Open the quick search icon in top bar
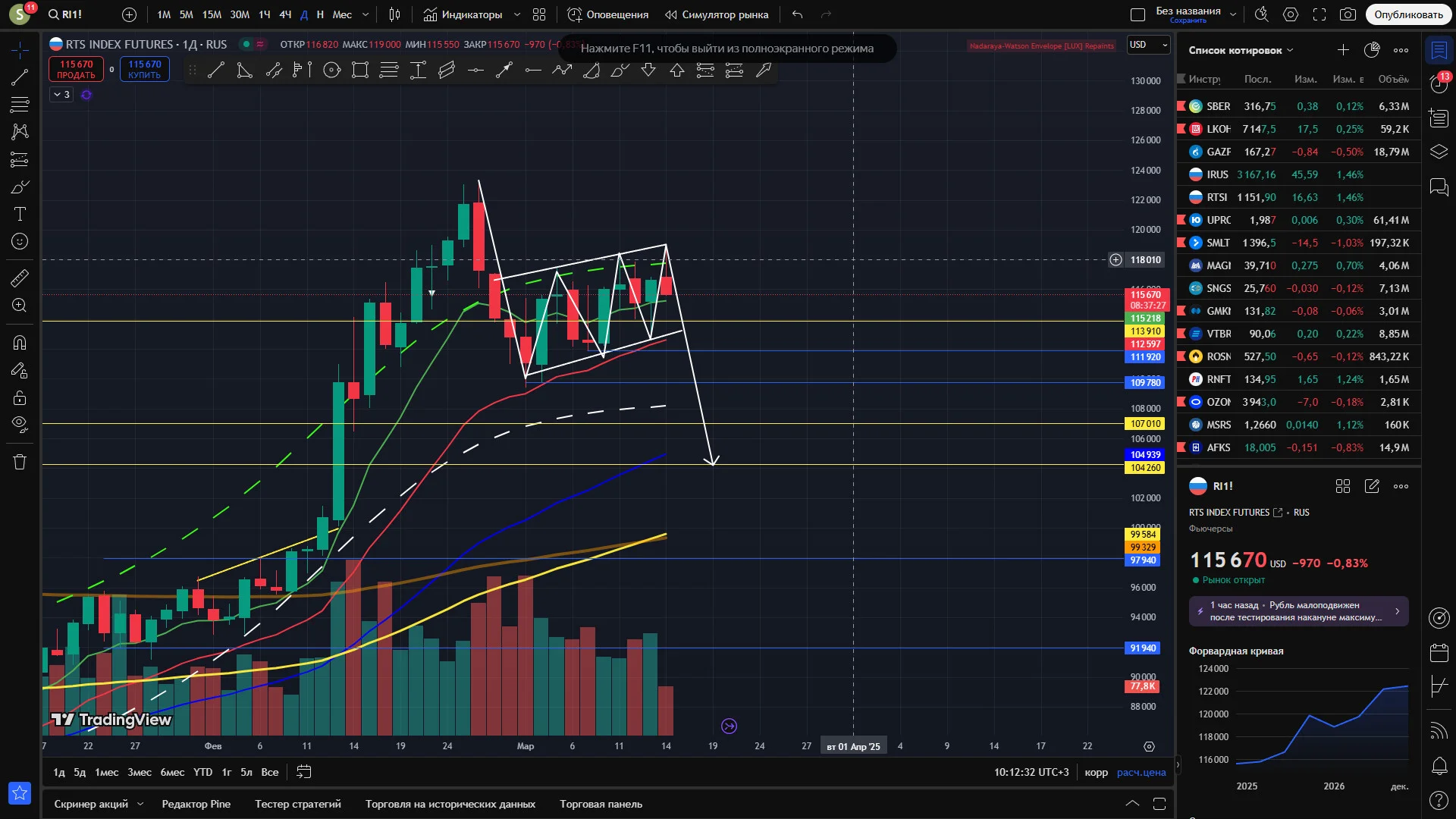Viewport: 1456px width, 819px height. 1262,14
